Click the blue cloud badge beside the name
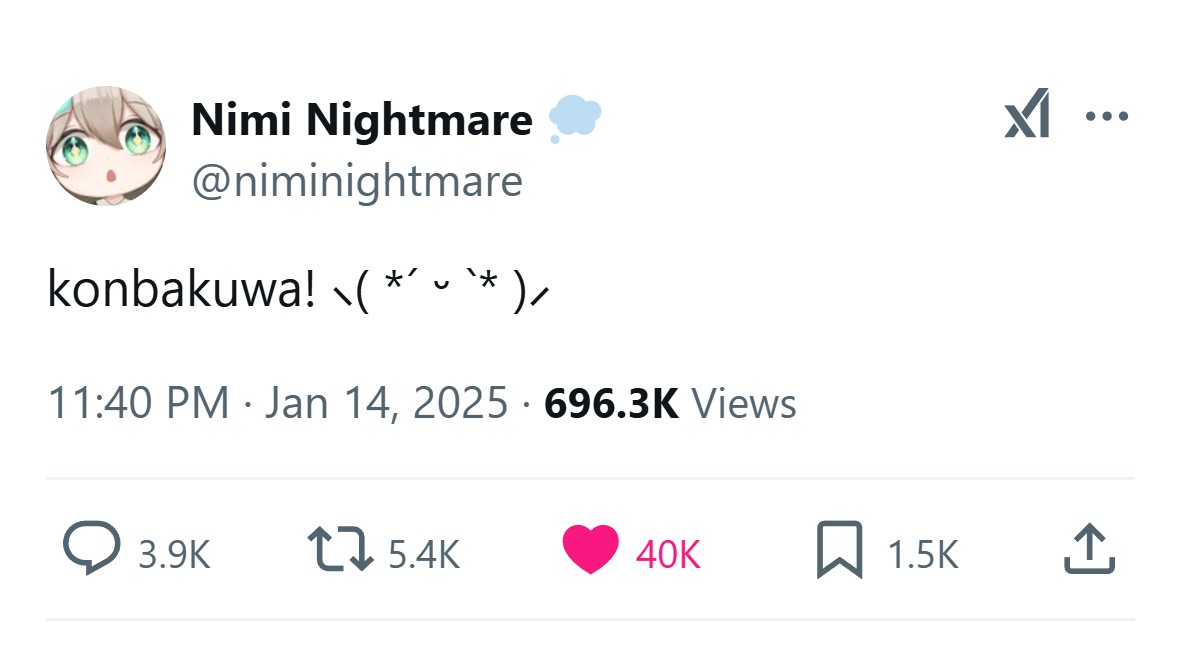This screenshot has height=658, width=1177. click(575, 119)
